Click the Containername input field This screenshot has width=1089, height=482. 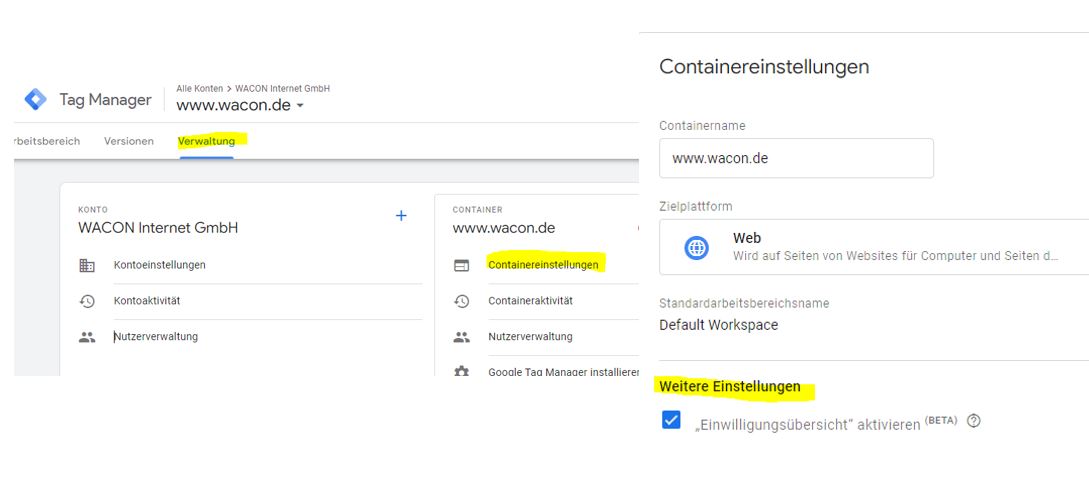point(796,158)
